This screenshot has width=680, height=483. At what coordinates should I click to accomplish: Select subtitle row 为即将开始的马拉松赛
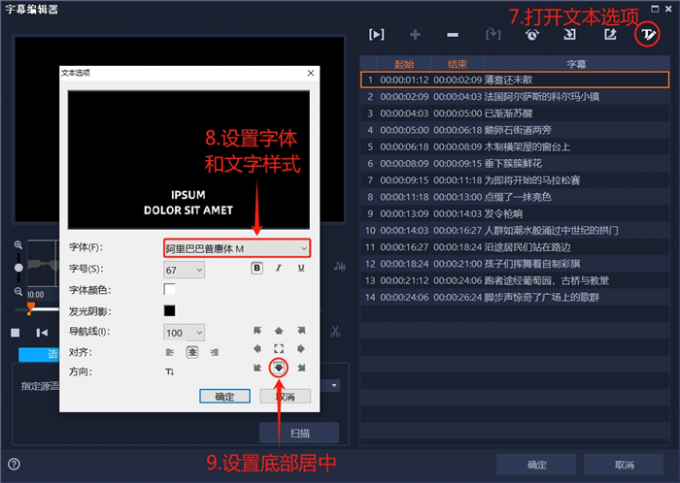pyautogui.click(x=514, y=180)
